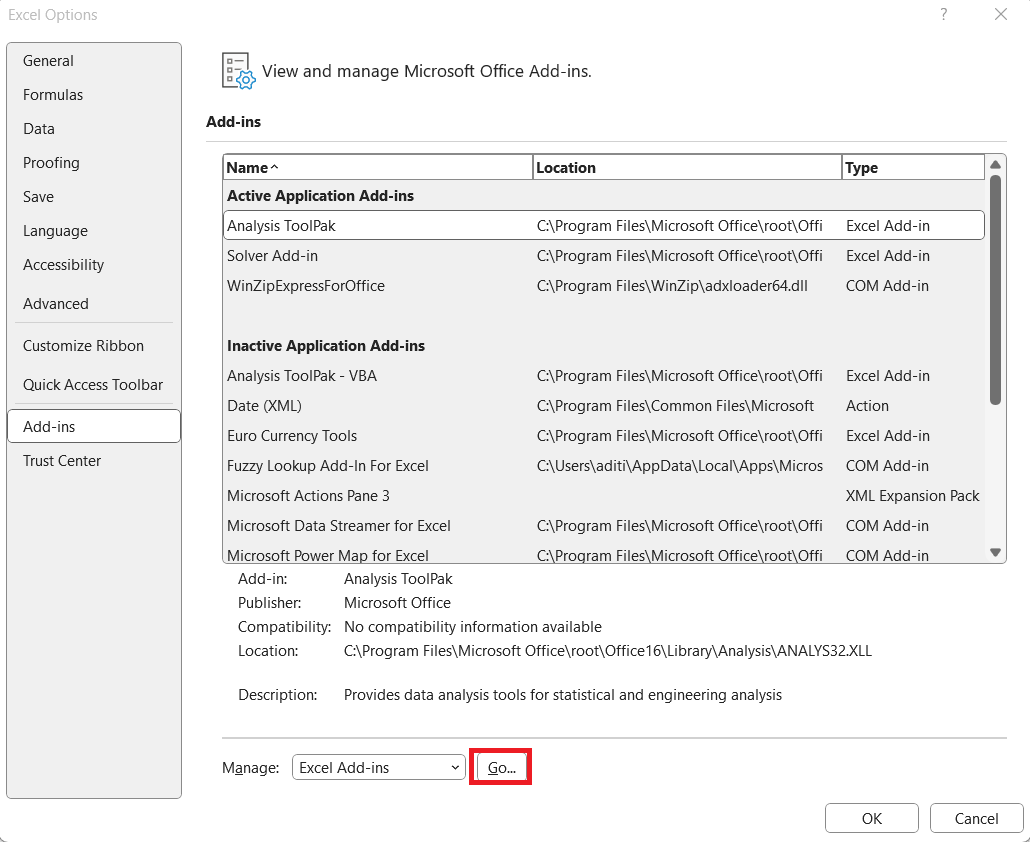
Task: Select the Date (XML) row
Action: tap(604, 406)
